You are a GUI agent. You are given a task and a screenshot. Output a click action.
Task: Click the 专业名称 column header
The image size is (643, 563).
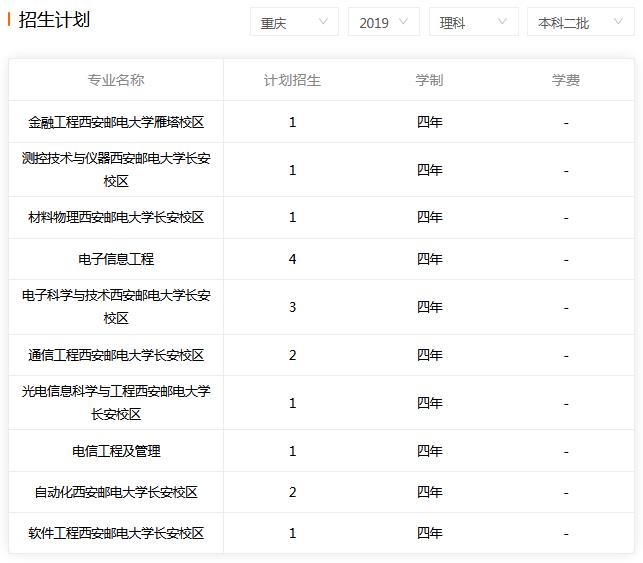coord(116,80)
